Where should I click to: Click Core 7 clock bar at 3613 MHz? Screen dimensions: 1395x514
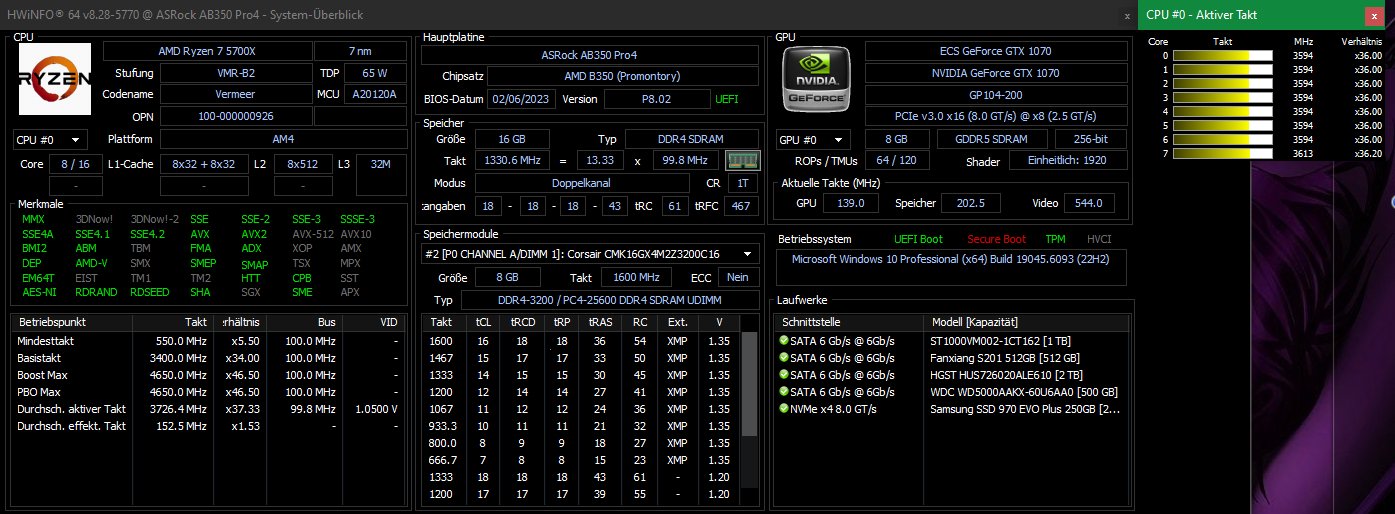tap(1222, 153)
